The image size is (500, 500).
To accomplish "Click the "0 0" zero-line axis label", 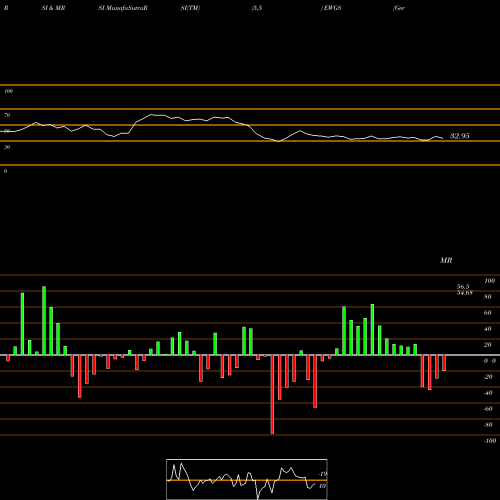I will pos(490,361).
